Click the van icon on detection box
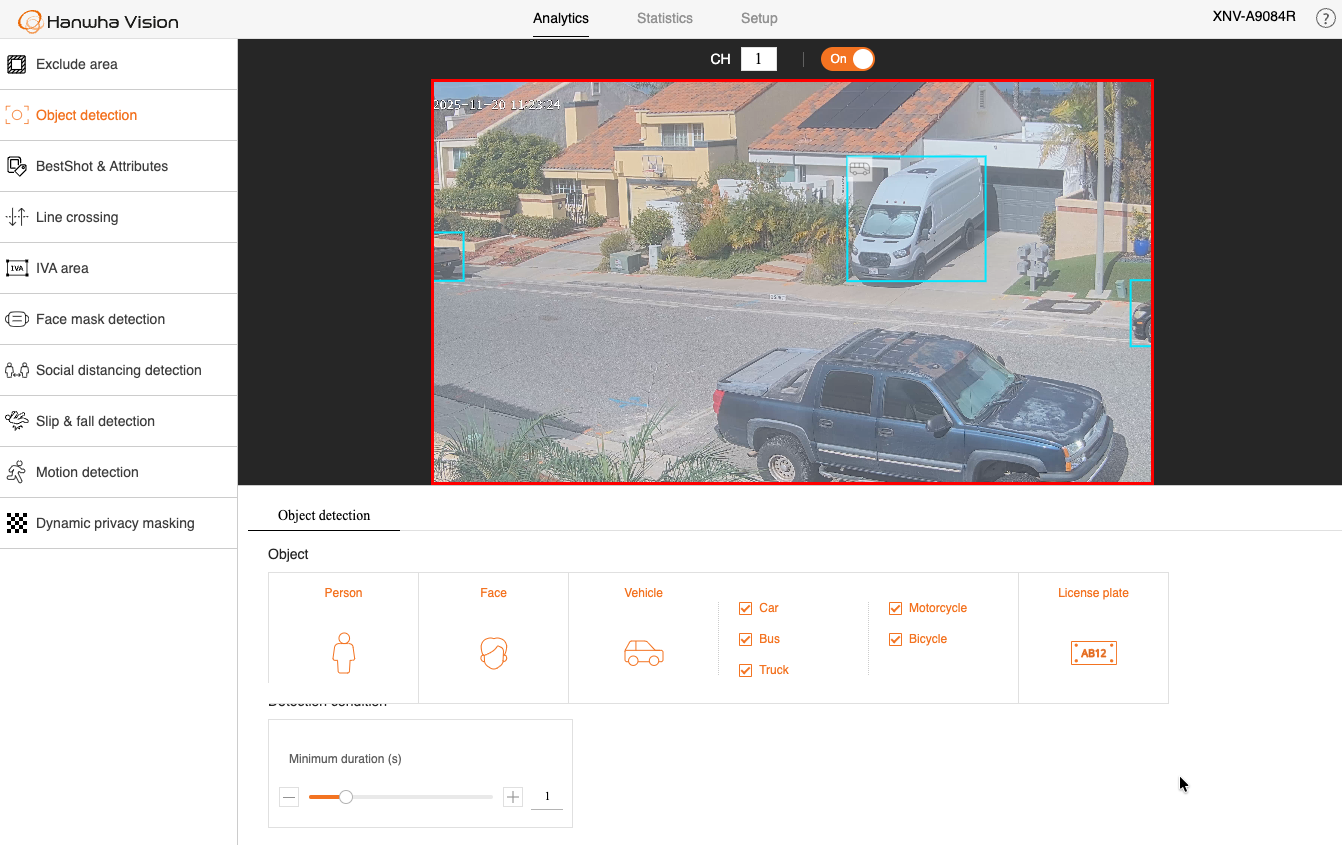Viewport: 1342px width, 845px height. pyautogui.click(x=859, y=169)
